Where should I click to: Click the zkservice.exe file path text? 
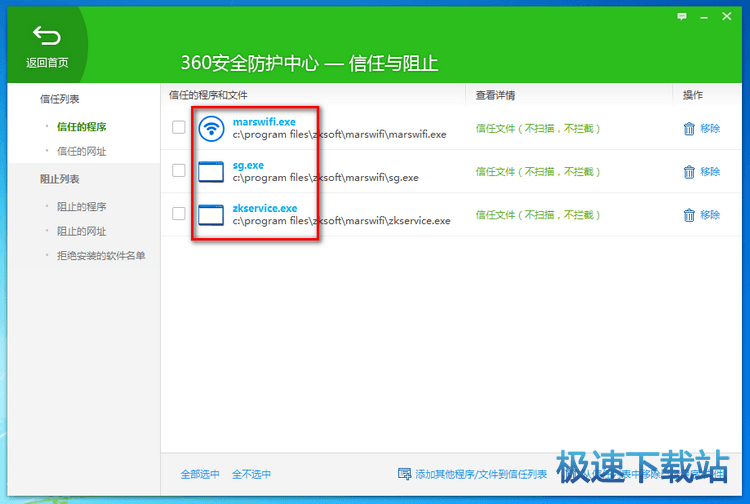pos(342,221)
